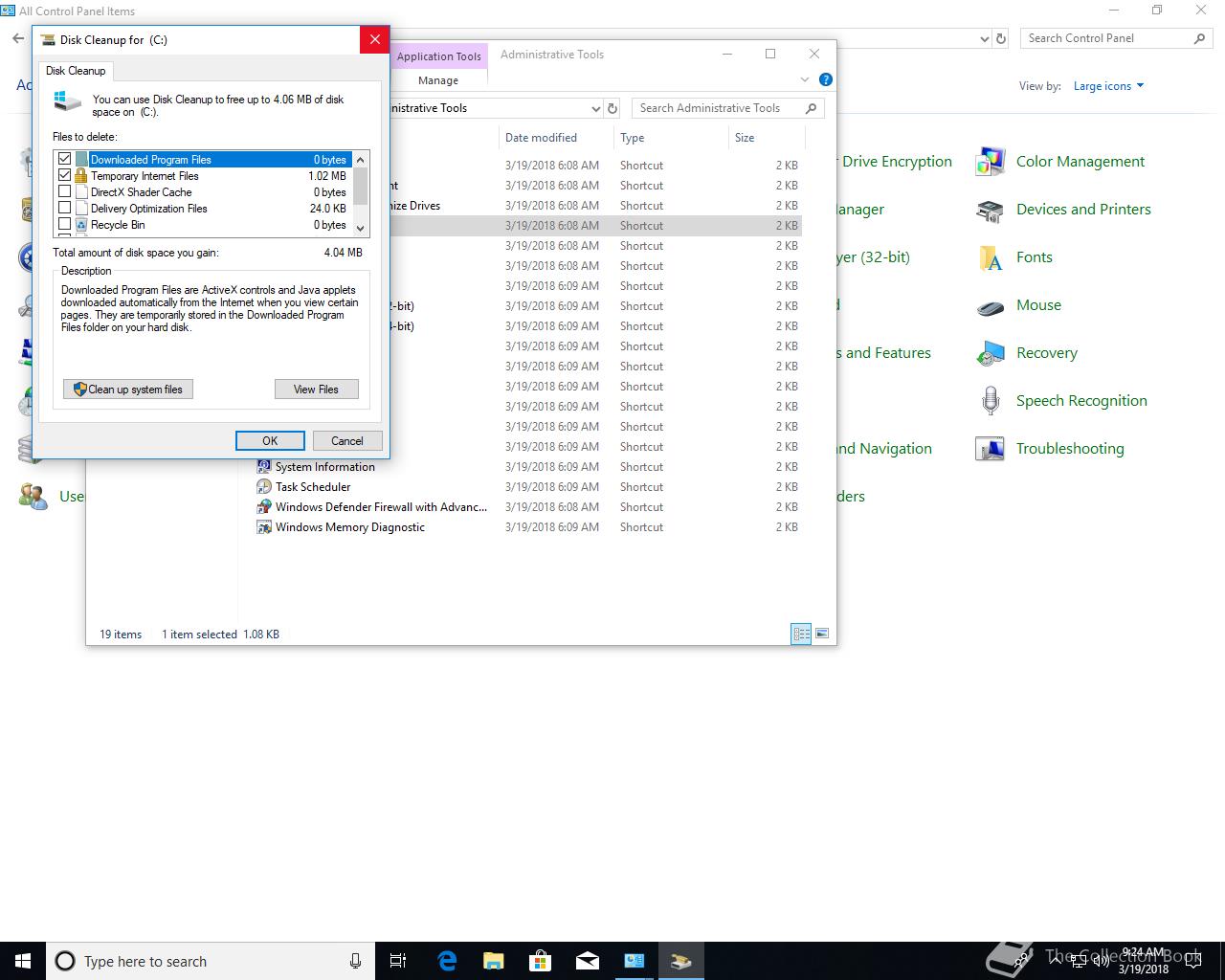Open the Mouse settings icon
The image size is (1225, 980).
990,306
